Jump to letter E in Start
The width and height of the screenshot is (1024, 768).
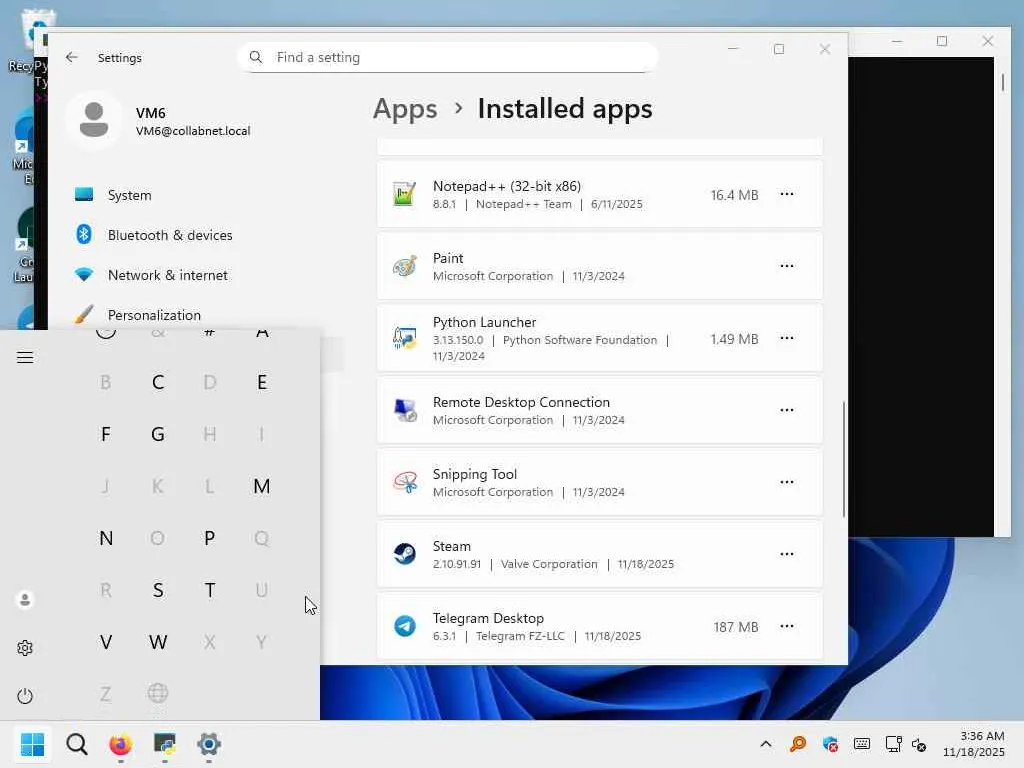(262, 382)
